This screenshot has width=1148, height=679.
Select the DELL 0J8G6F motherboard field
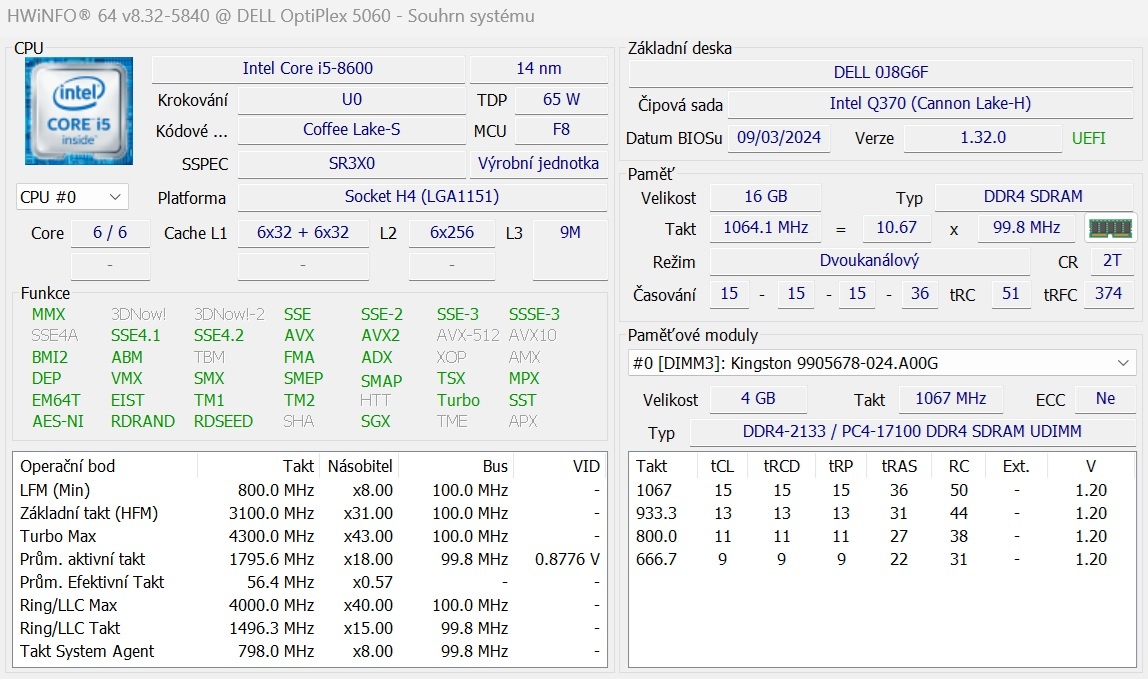(881, 73)
